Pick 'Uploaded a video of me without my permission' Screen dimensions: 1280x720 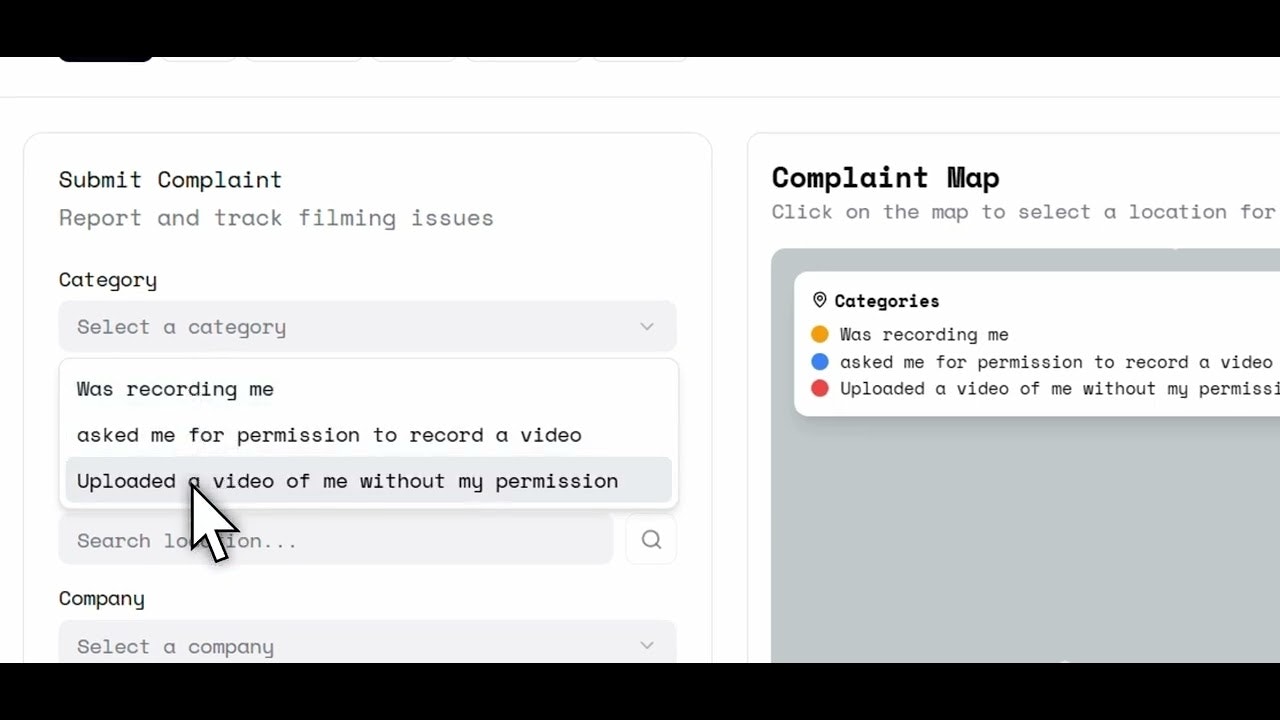[368, 481]
